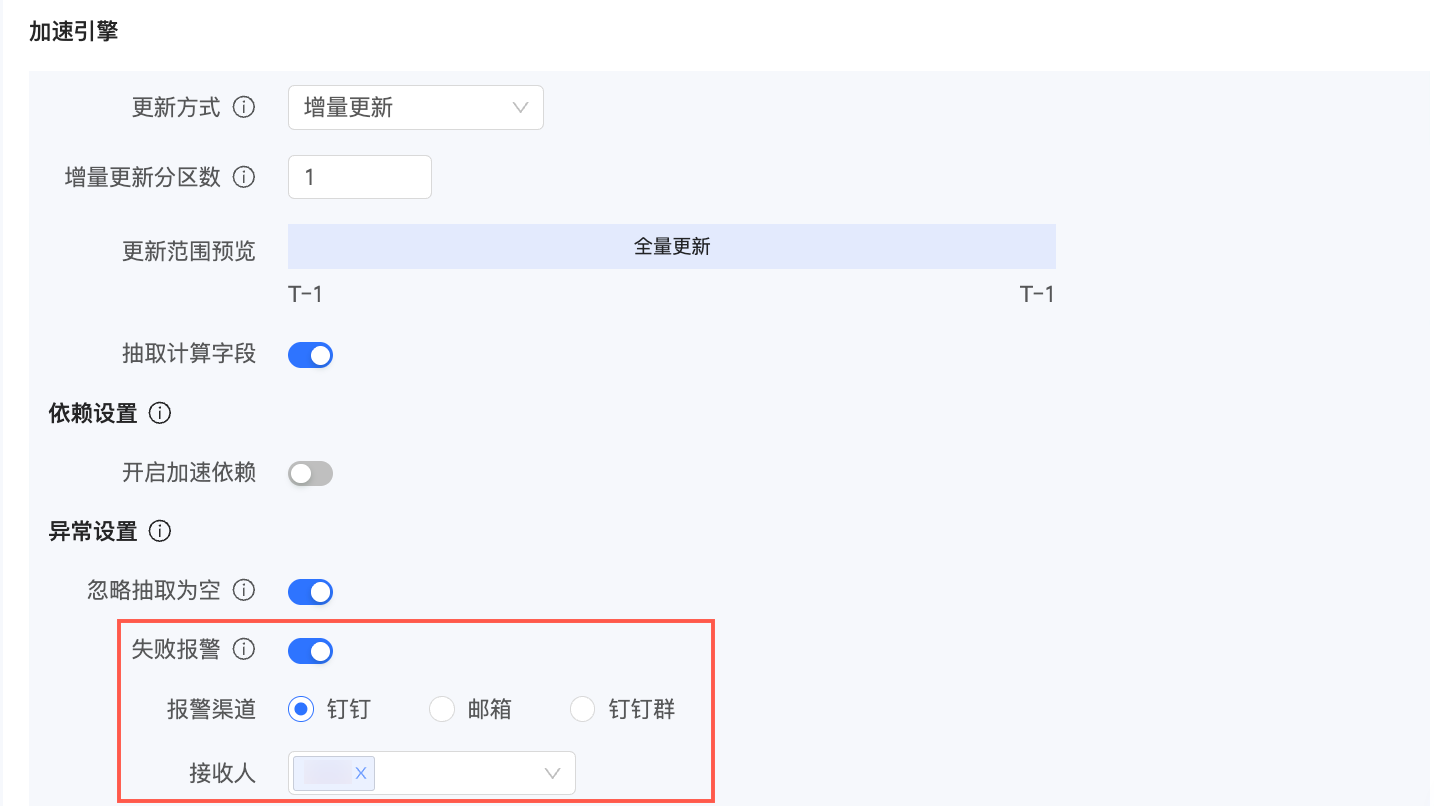1434x806 pixels.
Task: Enable the 开启加速依赖 switch
Action: (x=310, y=474)
